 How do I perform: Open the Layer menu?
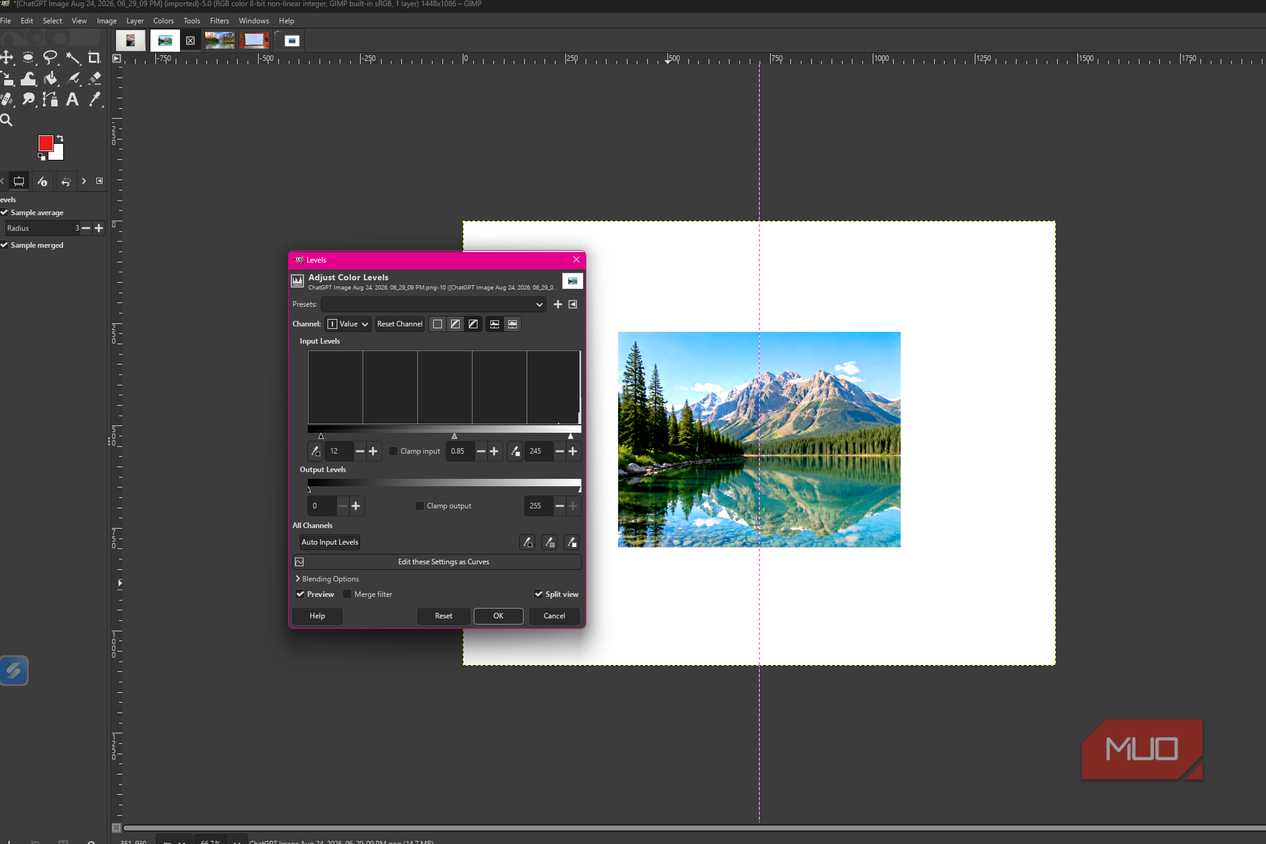(x=134, y=20)
